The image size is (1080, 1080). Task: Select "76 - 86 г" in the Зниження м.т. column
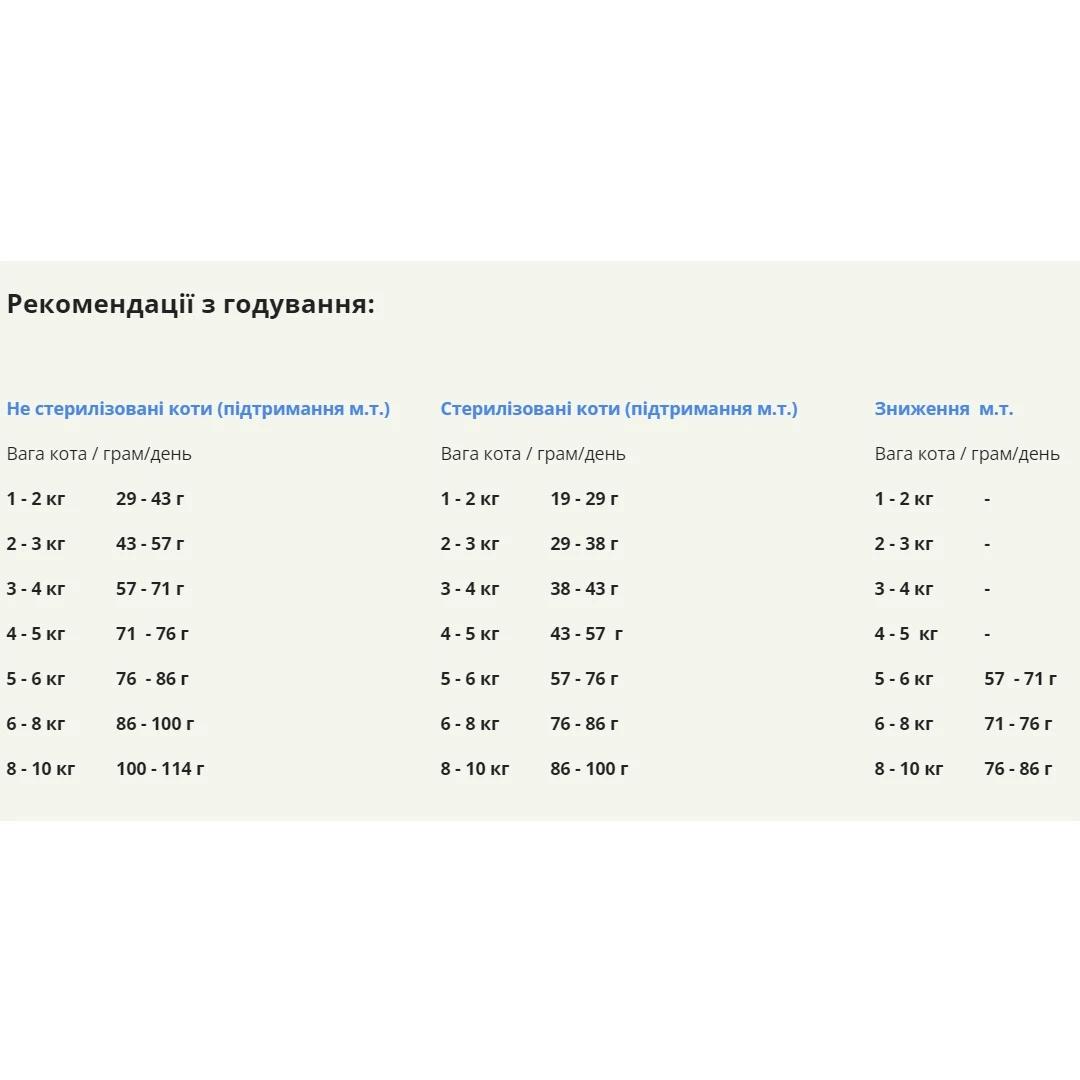(1018, 769)
